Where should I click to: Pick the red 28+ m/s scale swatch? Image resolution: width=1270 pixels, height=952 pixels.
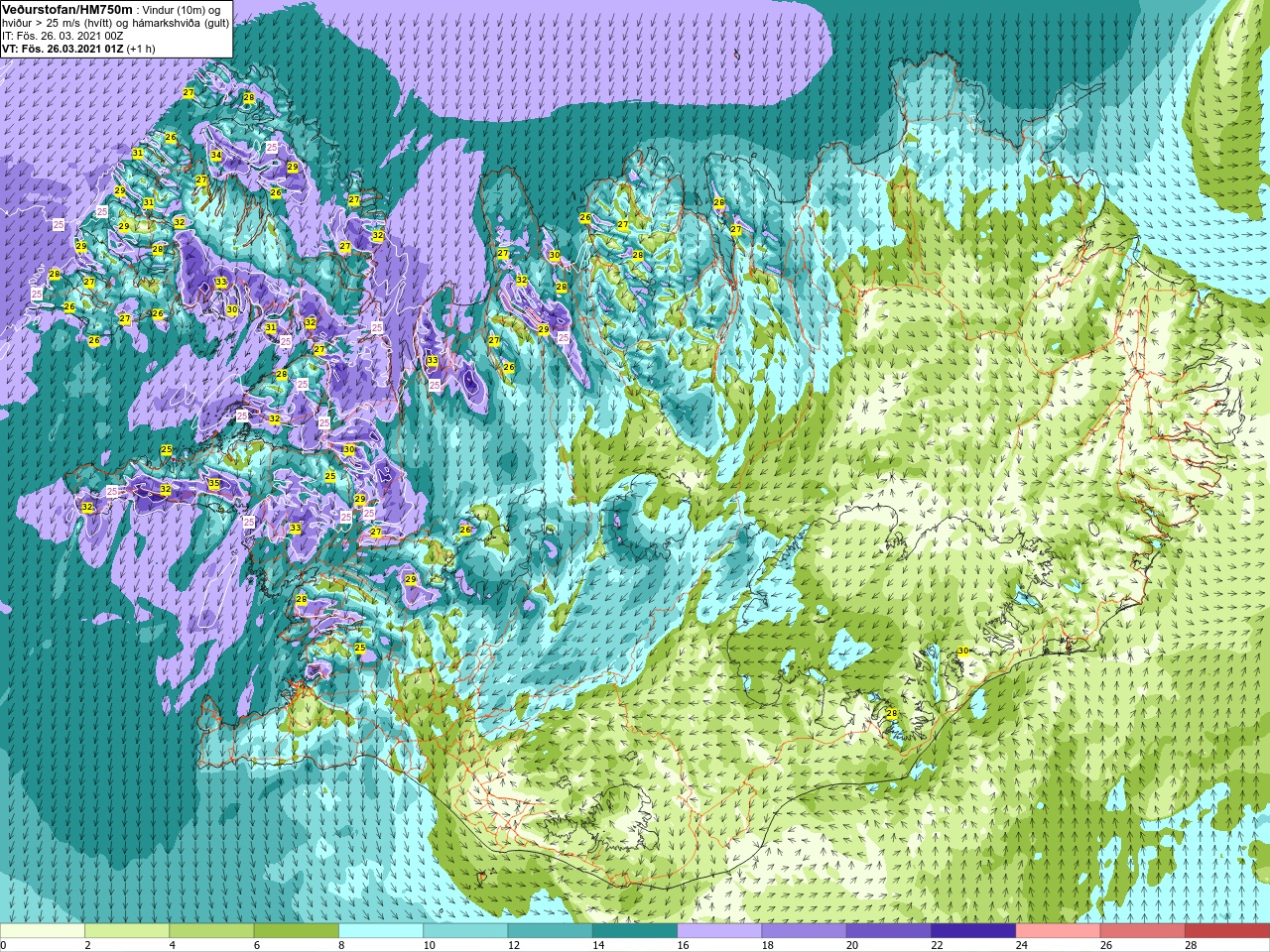1226,931
